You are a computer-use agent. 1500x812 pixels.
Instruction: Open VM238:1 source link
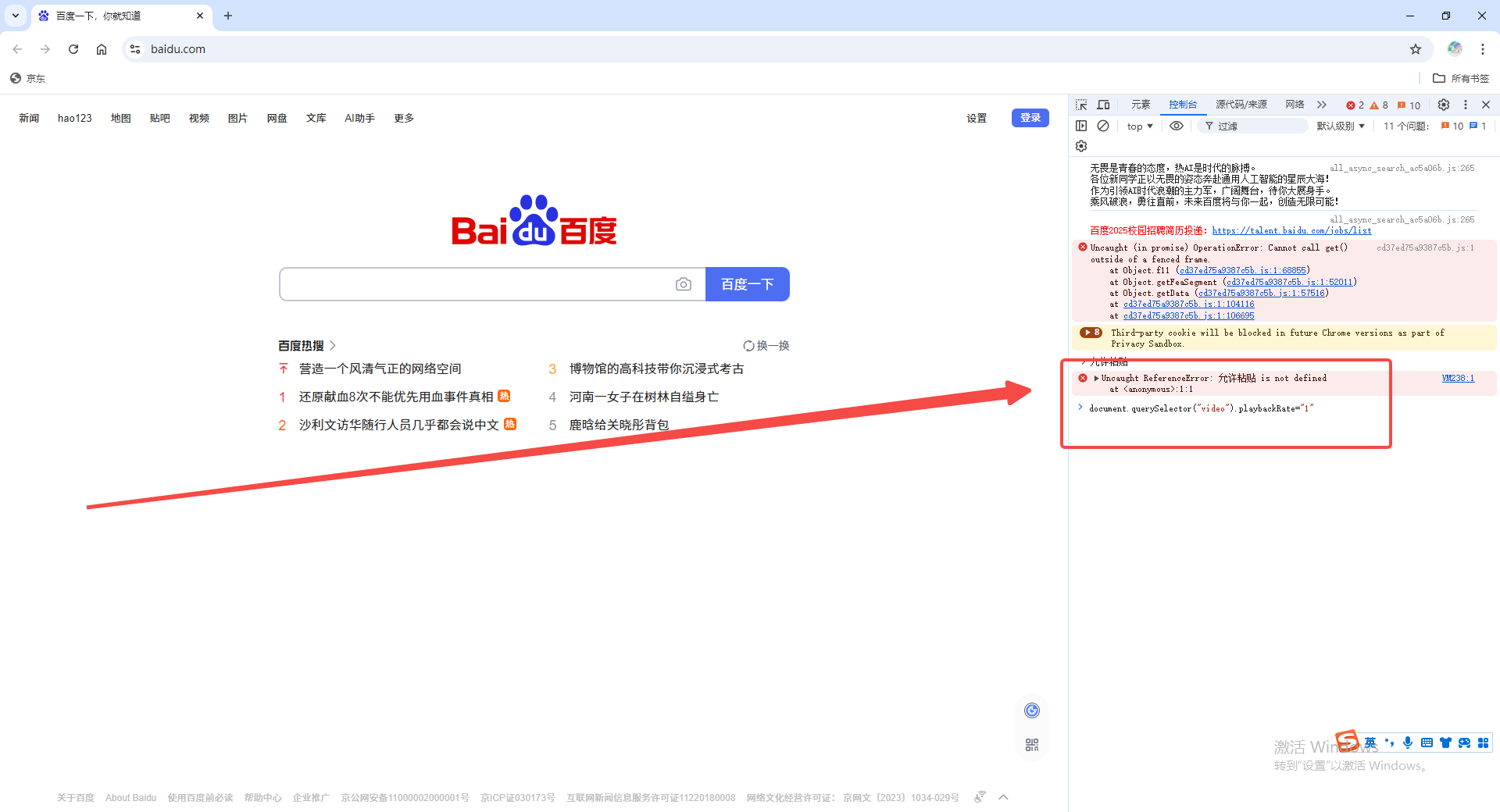1458,378
